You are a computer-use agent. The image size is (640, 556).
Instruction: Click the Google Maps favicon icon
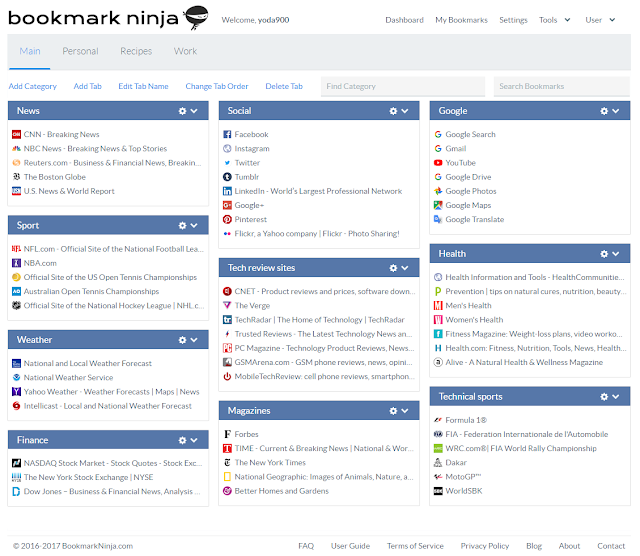tap(438, 205)
